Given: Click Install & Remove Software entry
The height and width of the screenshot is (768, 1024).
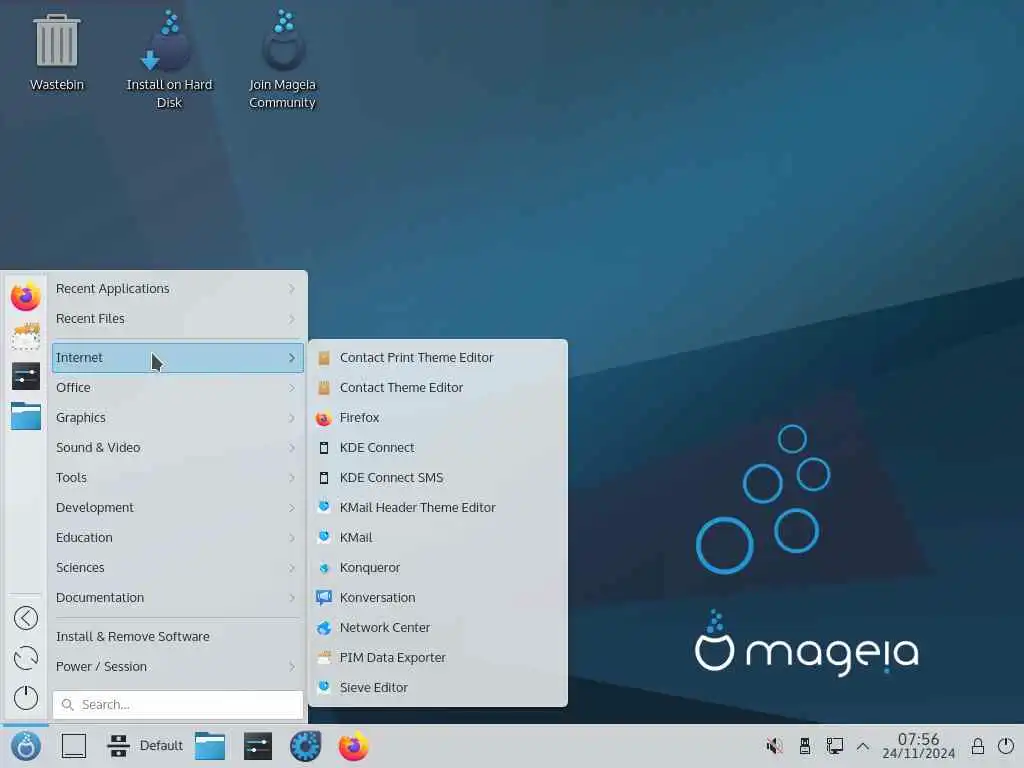Looking at the screenshot, I should [x=178, y=637].
